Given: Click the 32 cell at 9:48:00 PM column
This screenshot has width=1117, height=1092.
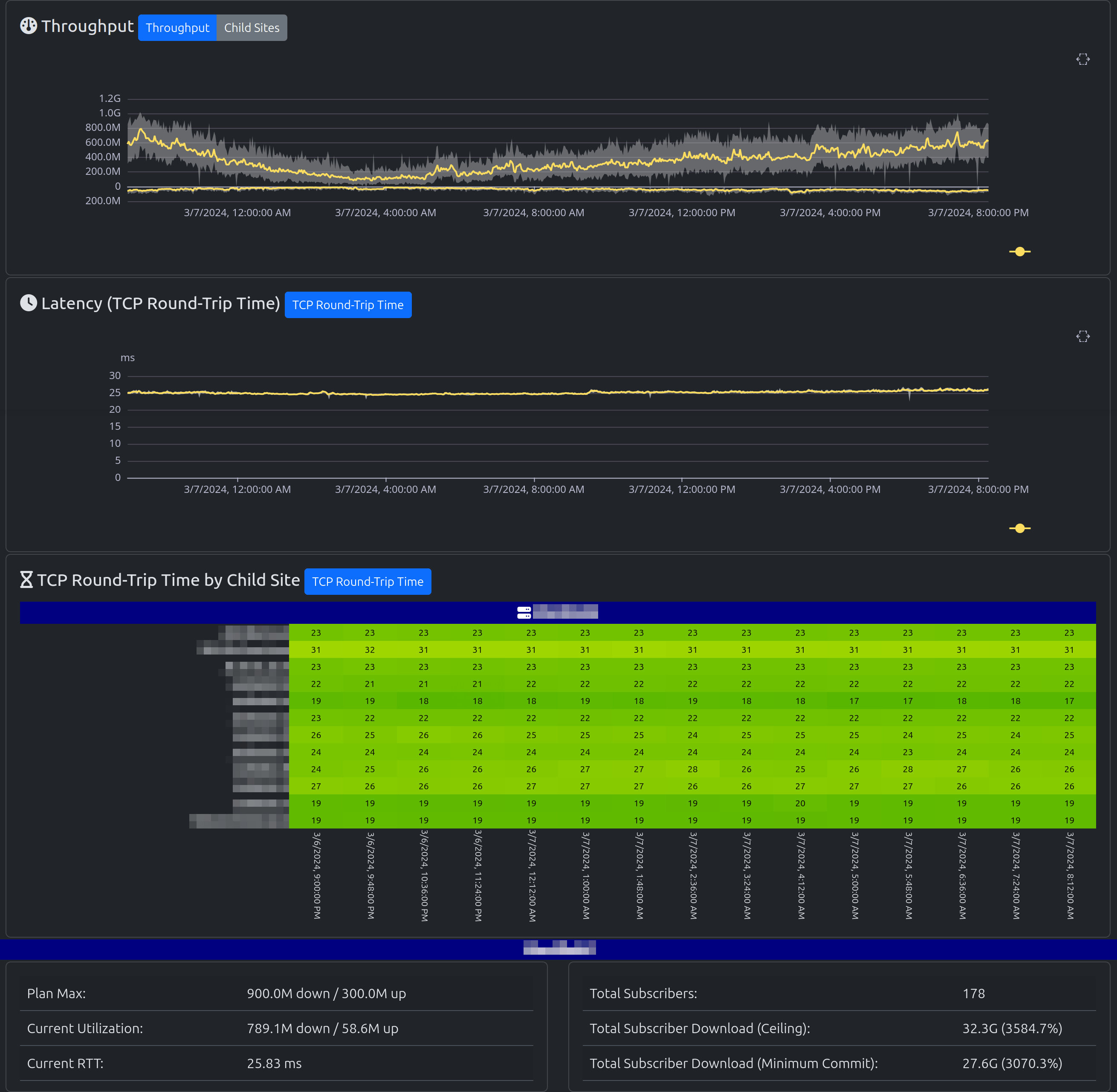Looking at the screenshot, I should coord(370,650).
